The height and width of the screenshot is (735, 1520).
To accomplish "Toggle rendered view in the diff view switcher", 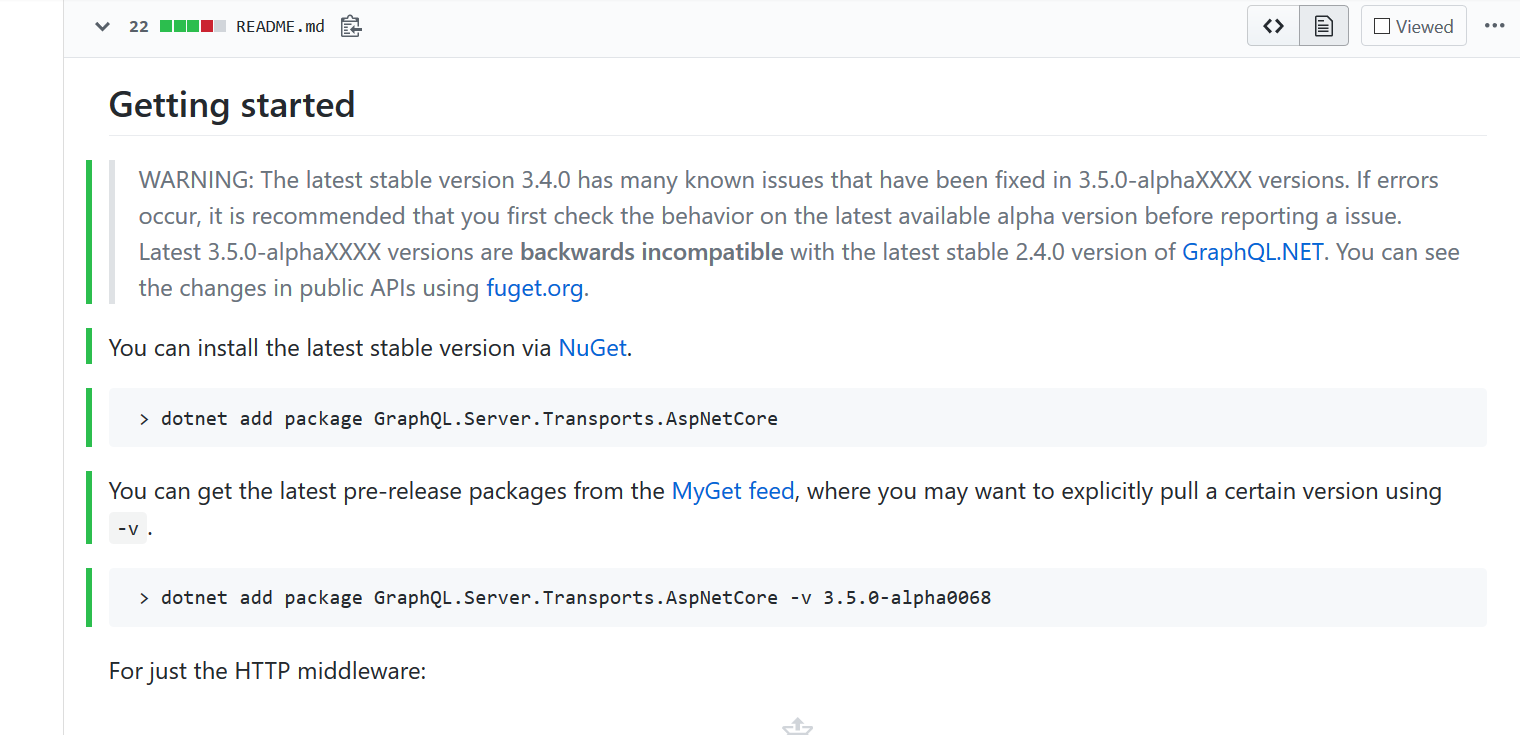I will (1323, 25).
